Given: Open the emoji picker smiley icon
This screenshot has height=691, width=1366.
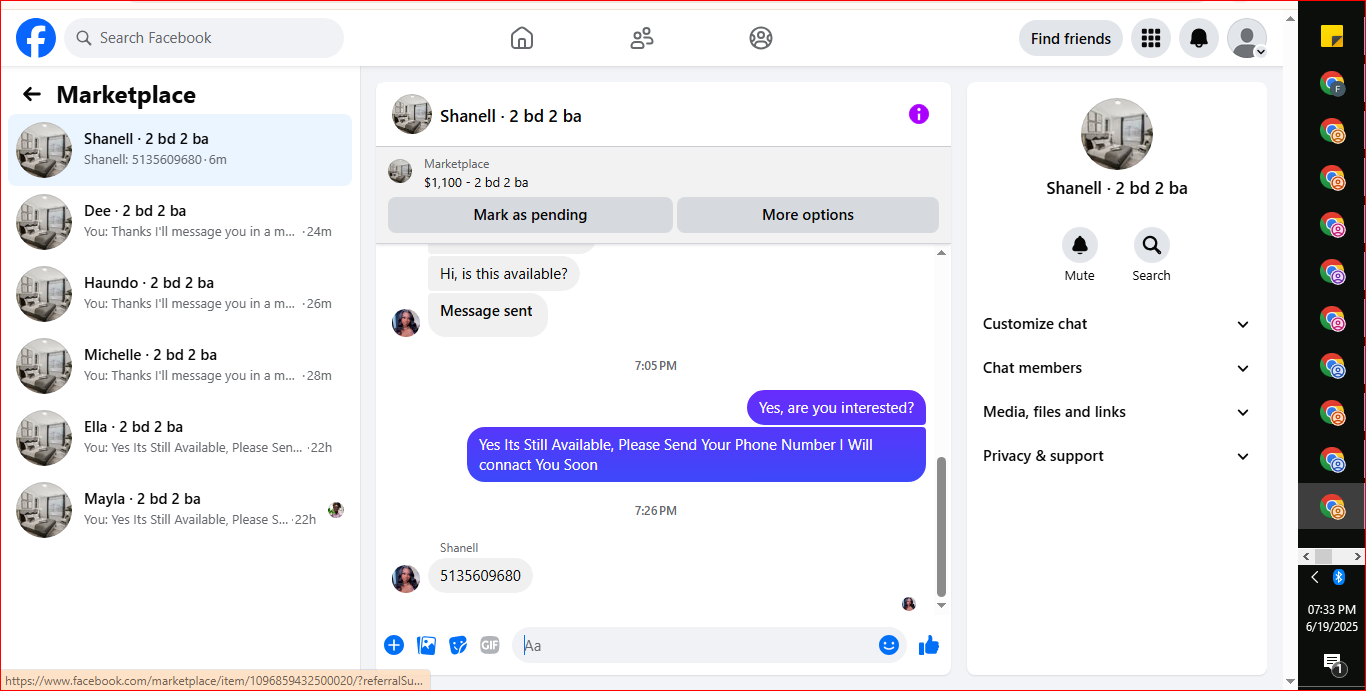Looking at the screenshot, I should coord(888,645).
